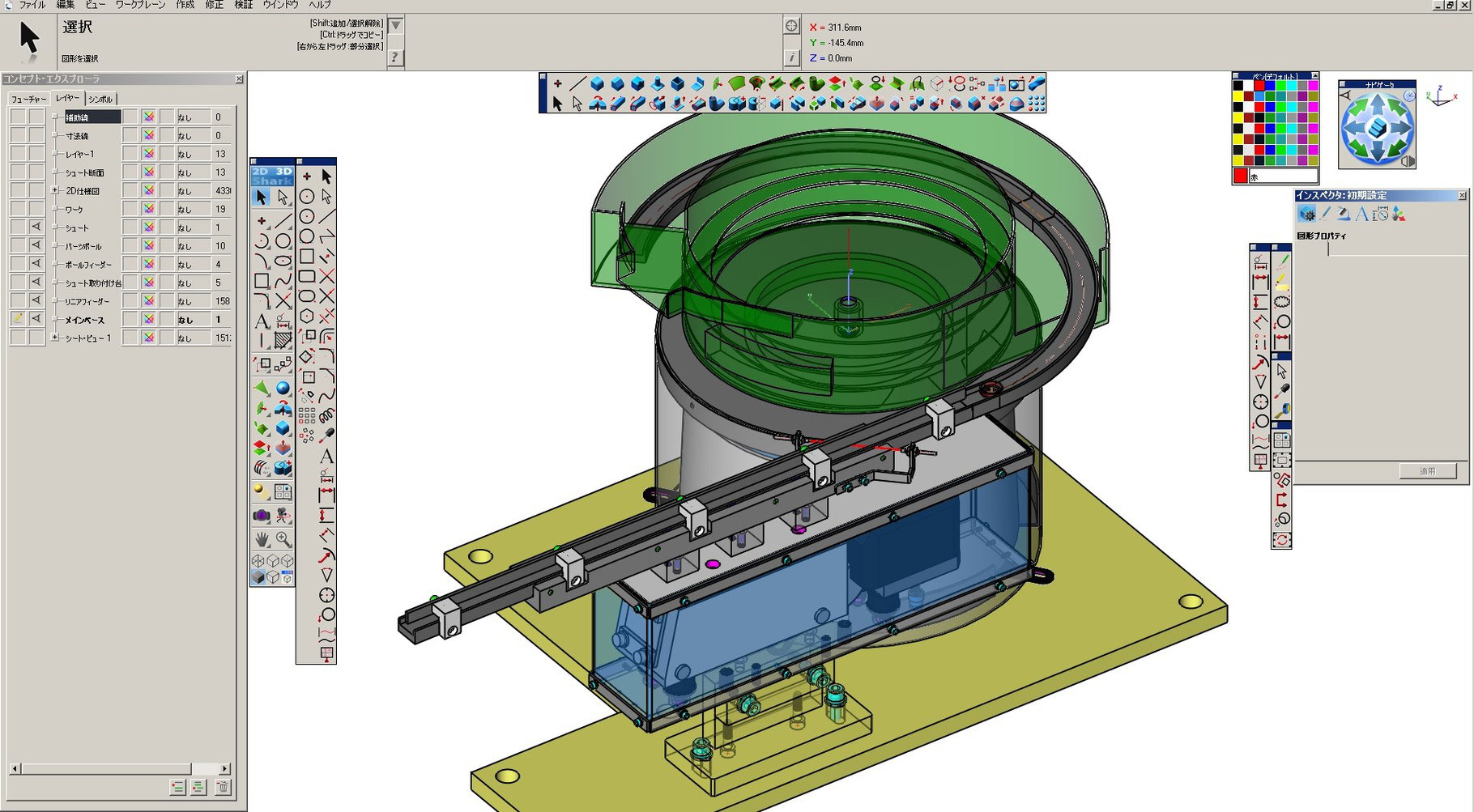Expand the 2D仕様図 layer tree

tap(55, 190)
